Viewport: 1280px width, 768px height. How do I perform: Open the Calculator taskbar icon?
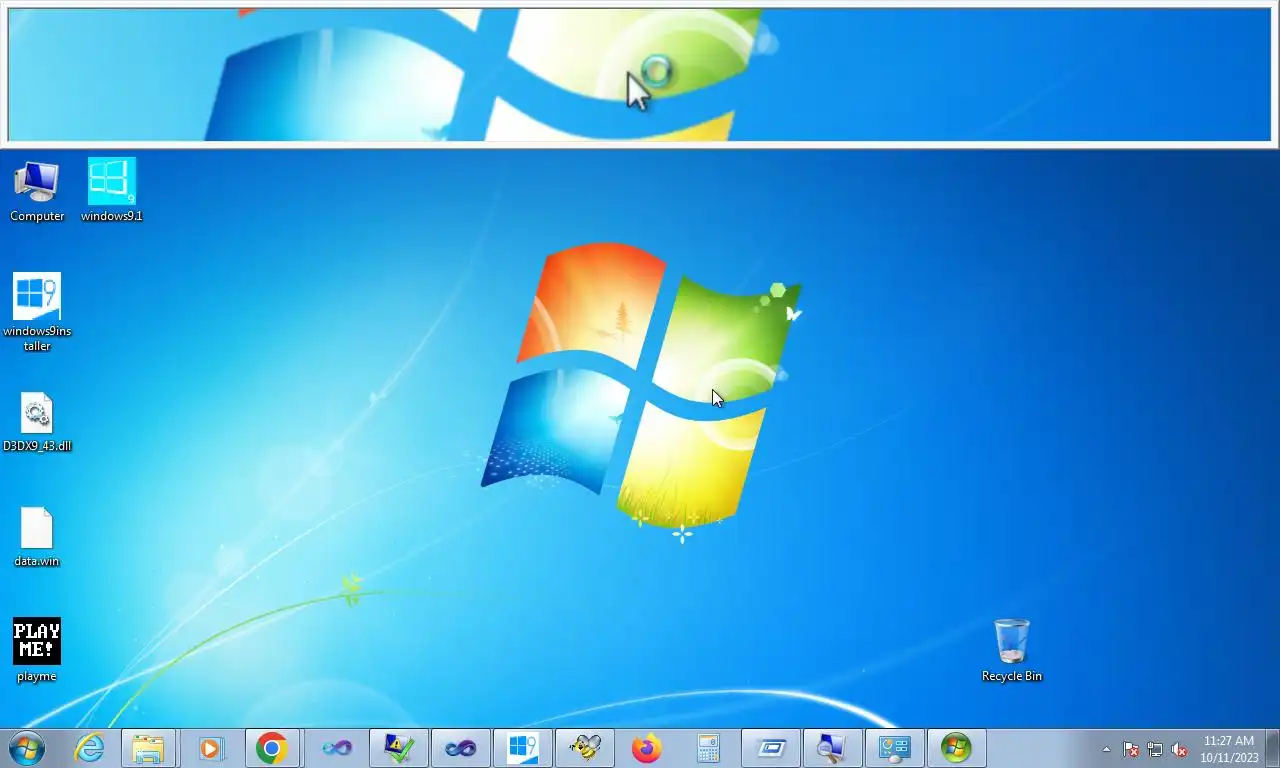[708, 748]
